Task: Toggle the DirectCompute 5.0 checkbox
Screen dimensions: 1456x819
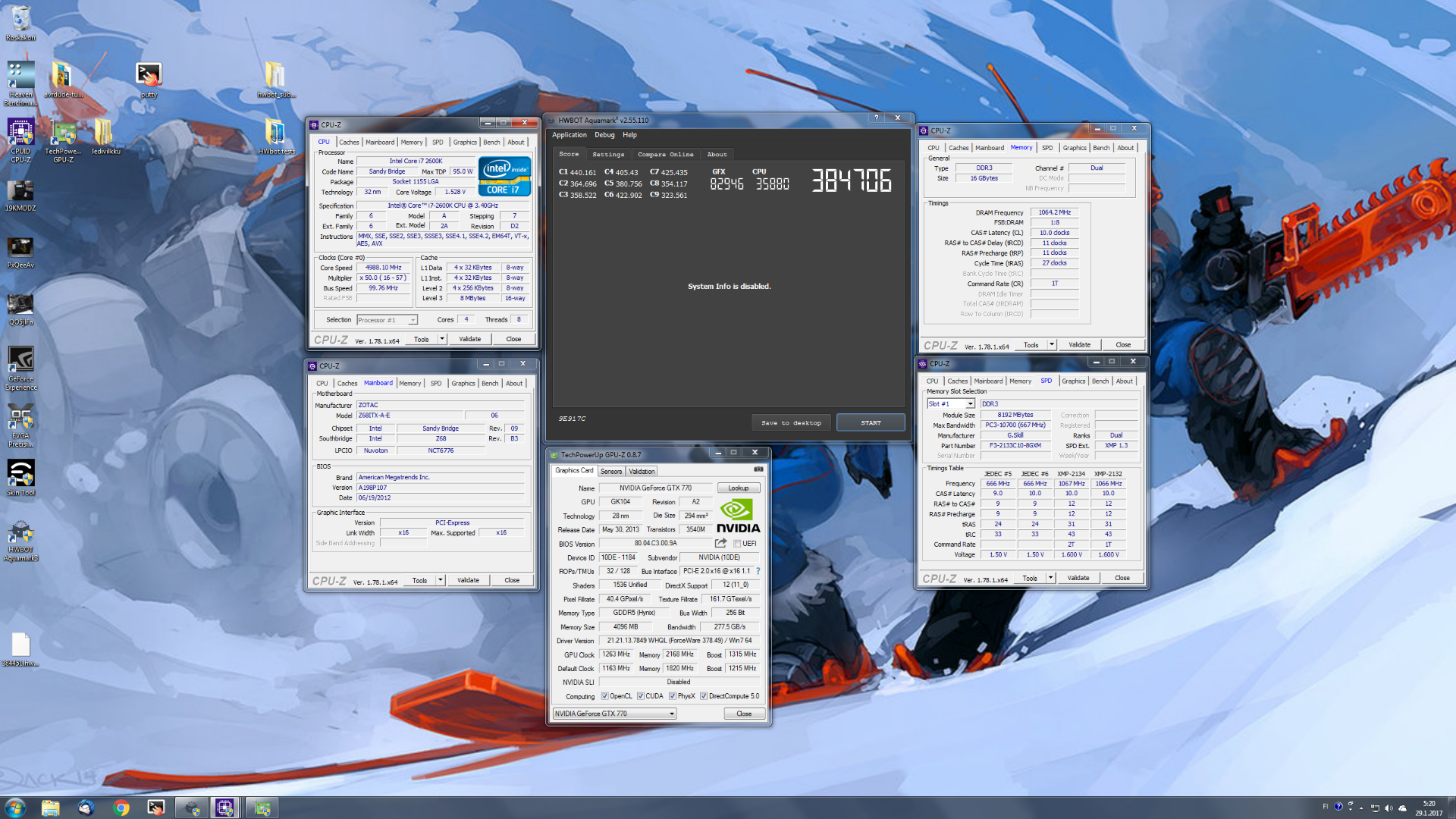Action: tap(704, 696)
